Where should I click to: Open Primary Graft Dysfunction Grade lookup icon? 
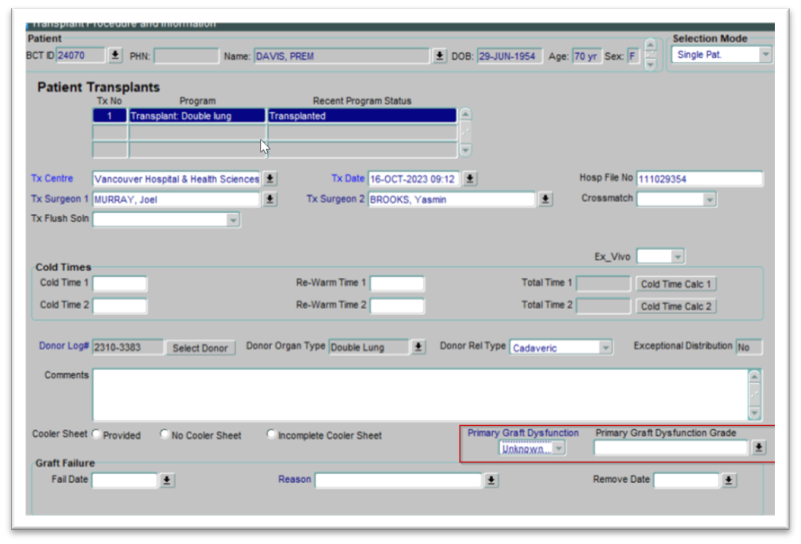tap(760, 448)
